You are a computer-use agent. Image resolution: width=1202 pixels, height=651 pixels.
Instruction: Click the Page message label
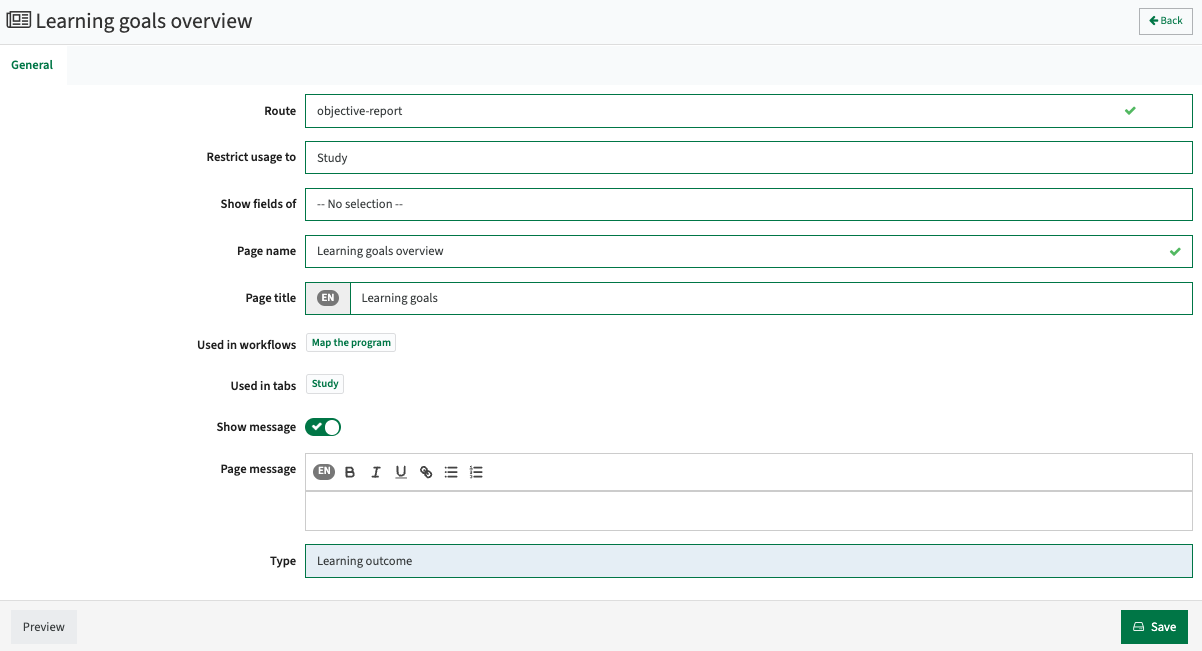tap(258, 469)
